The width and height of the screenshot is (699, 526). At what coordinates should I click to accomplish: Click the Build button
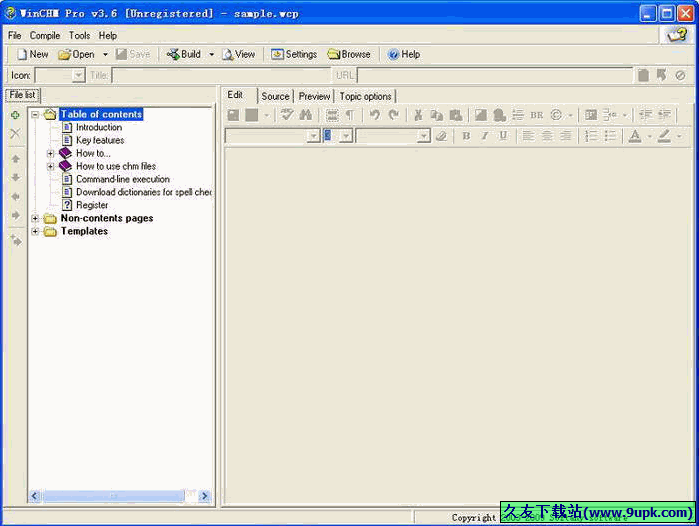tap(184, 54)
